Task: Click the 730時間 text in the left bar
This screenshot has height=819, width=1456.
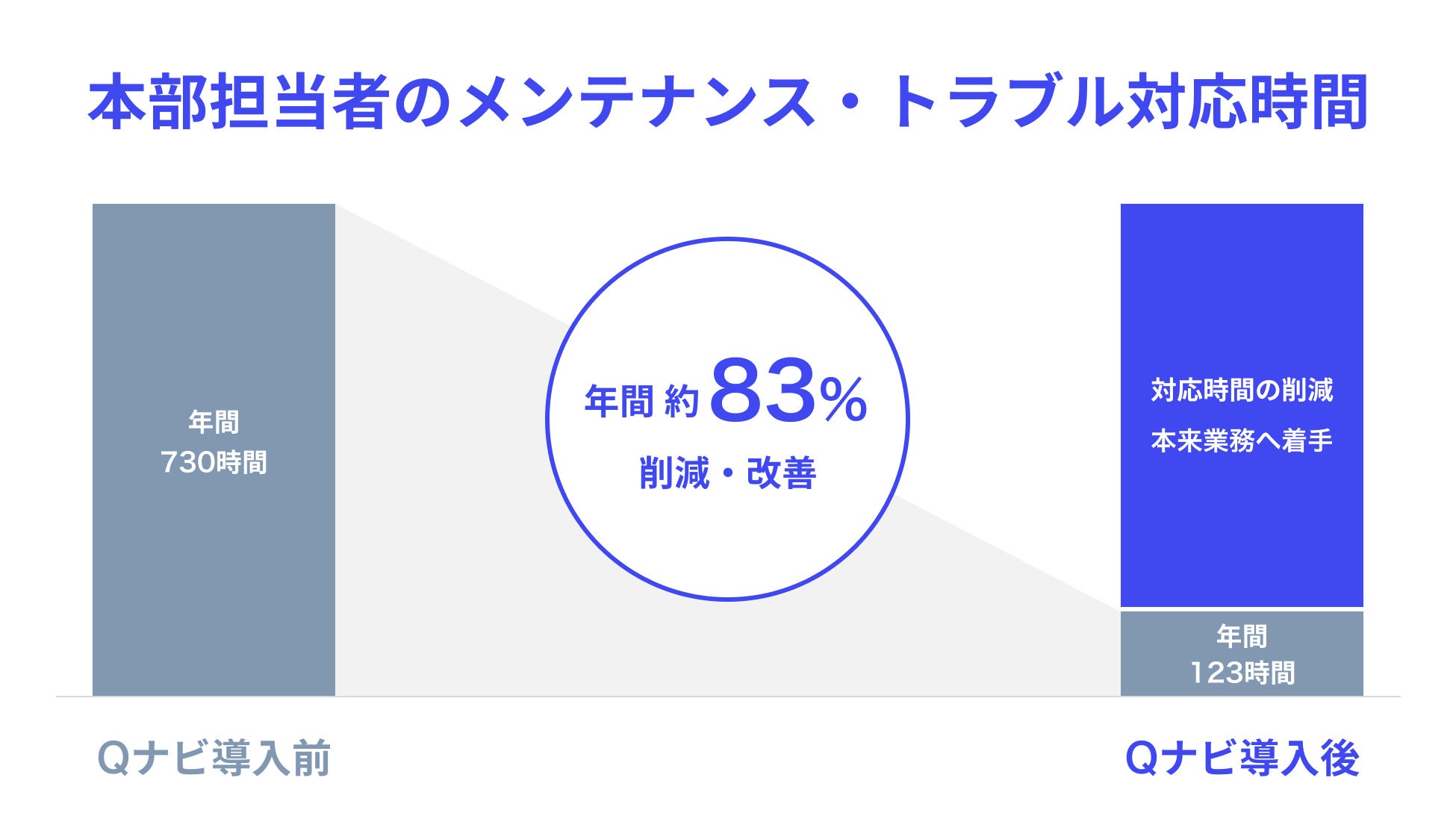Action: (214, 463)
